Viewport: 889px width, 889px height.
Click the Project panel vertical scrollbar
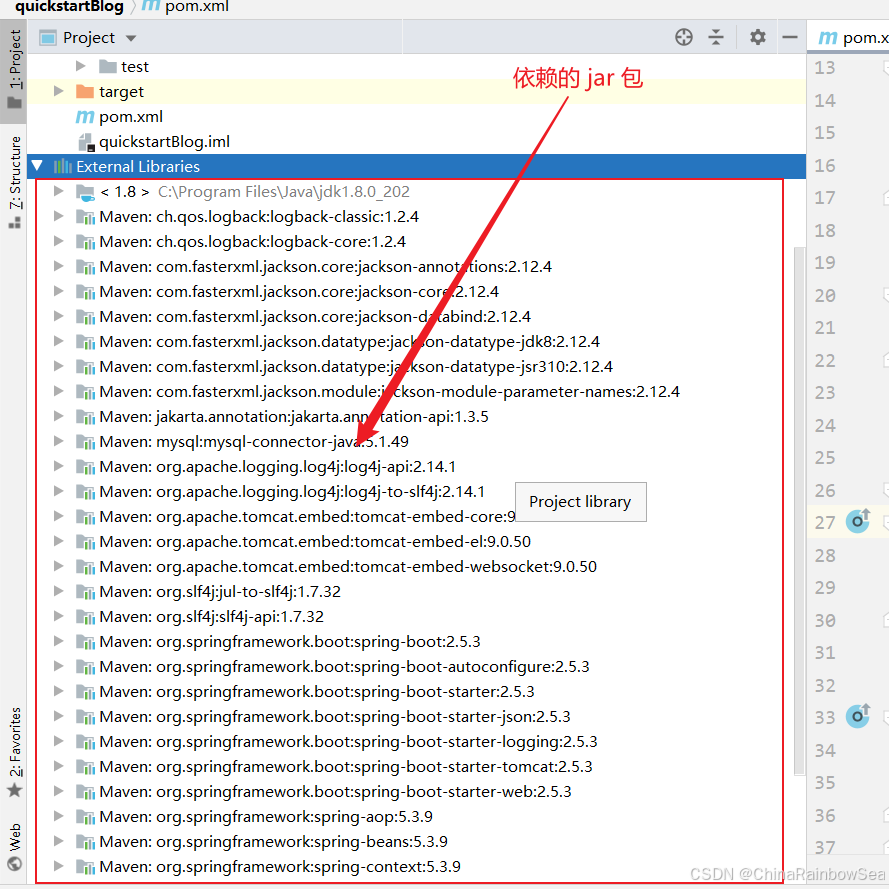(798, 500)
